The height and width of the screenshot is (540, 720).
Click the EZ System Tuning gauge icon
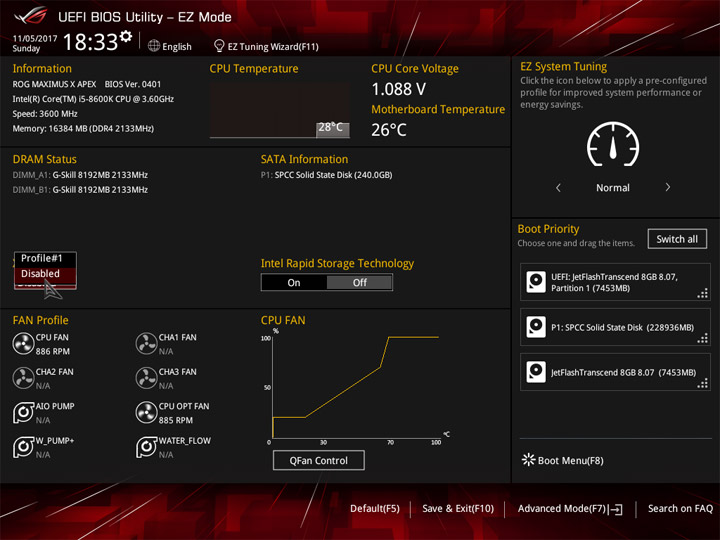coord(613,145)
